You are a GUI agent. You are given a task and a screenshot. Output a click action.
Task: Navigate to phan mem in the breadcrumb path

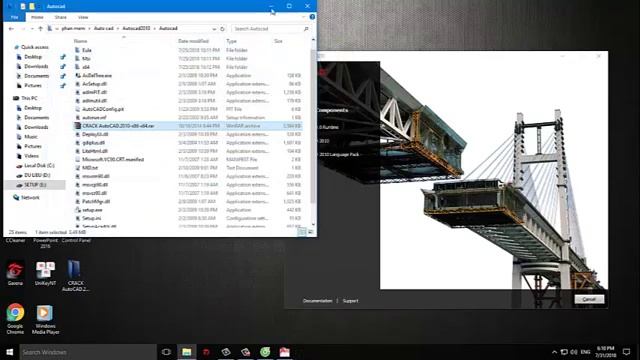coord(73,29)
